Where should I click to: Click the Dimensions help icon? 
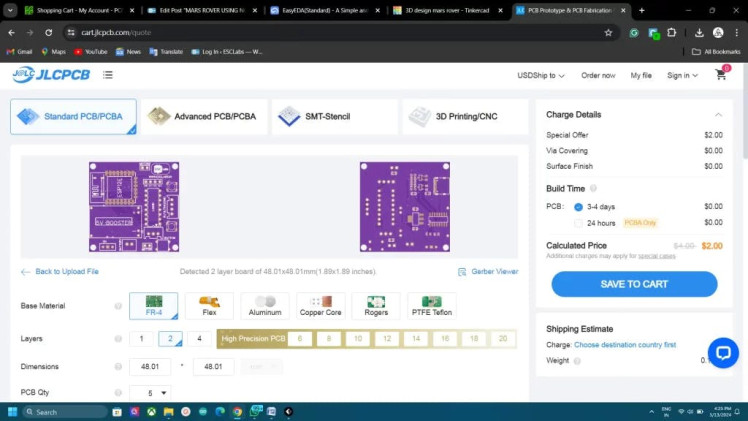click(x=118, y=367)
